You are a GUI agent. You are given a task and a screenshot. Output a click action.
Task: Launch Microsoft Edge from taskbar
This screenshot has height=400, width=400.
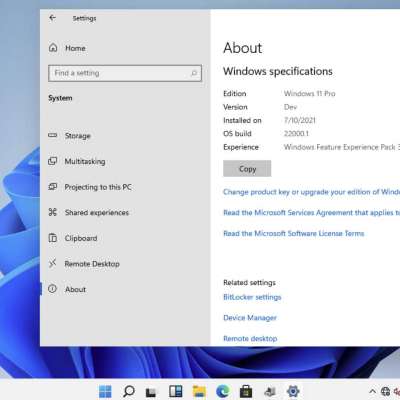[x=223, y=391]
